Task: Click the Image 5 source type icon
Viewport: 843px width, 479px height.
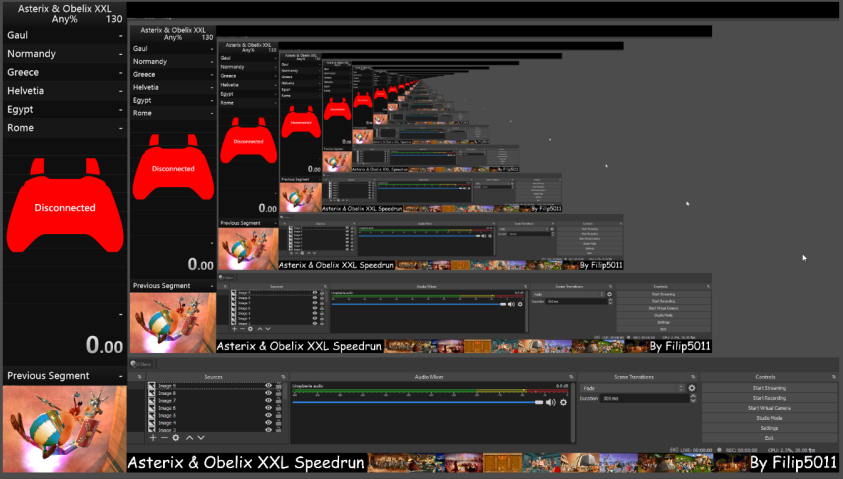Action: (152, 415)
